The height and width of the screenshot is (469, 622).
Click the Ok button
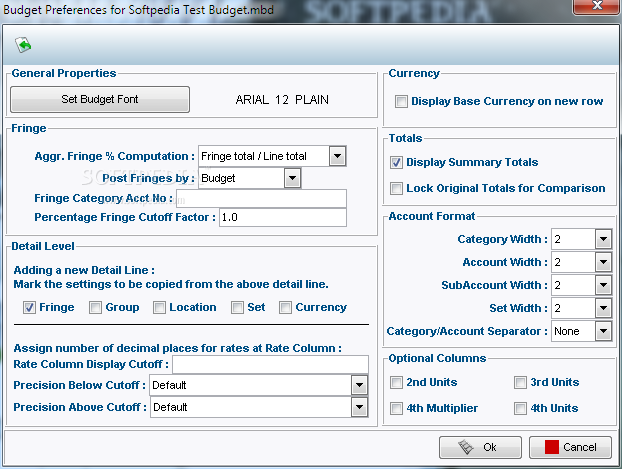[480, 448]
